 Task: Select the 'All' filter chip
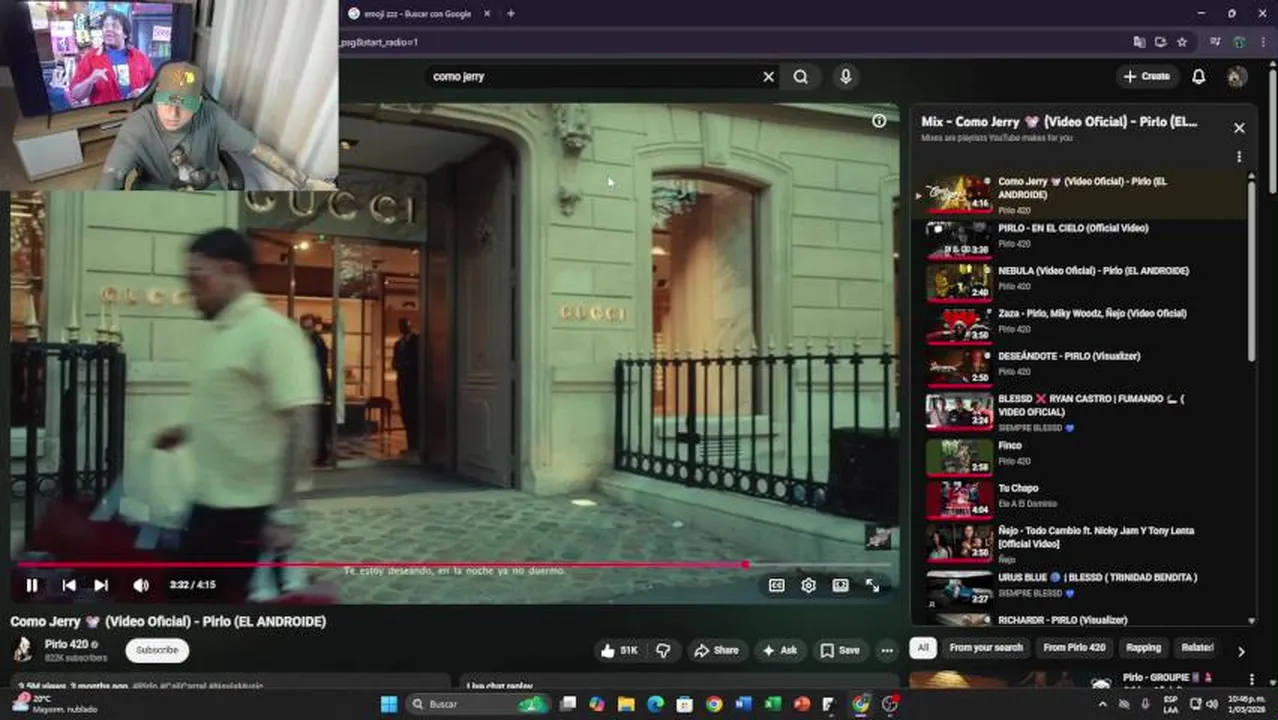click(x=922, y=648)
